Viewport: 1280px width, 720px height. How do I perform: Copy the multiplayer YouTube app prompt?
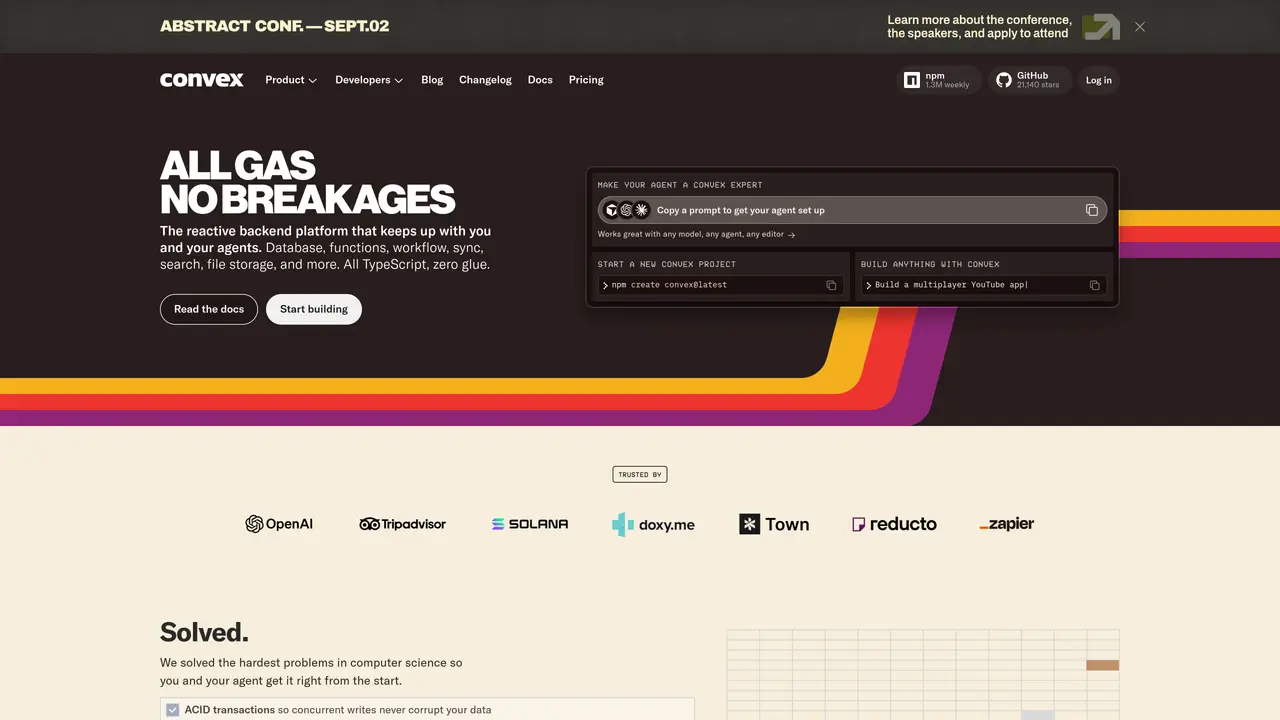pos(1094,285)
